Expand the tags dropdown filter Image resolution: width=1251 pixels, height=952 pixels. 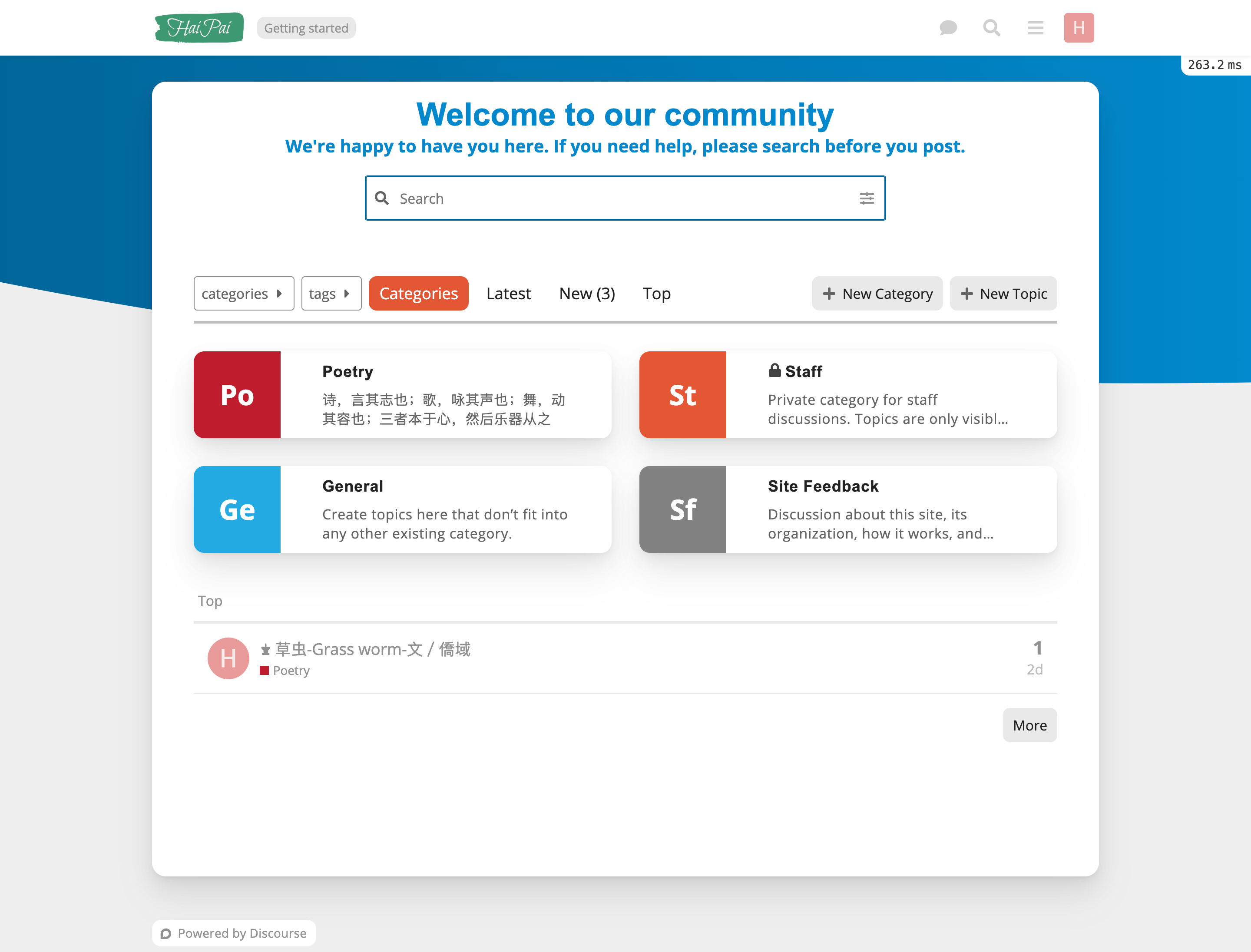331,294
